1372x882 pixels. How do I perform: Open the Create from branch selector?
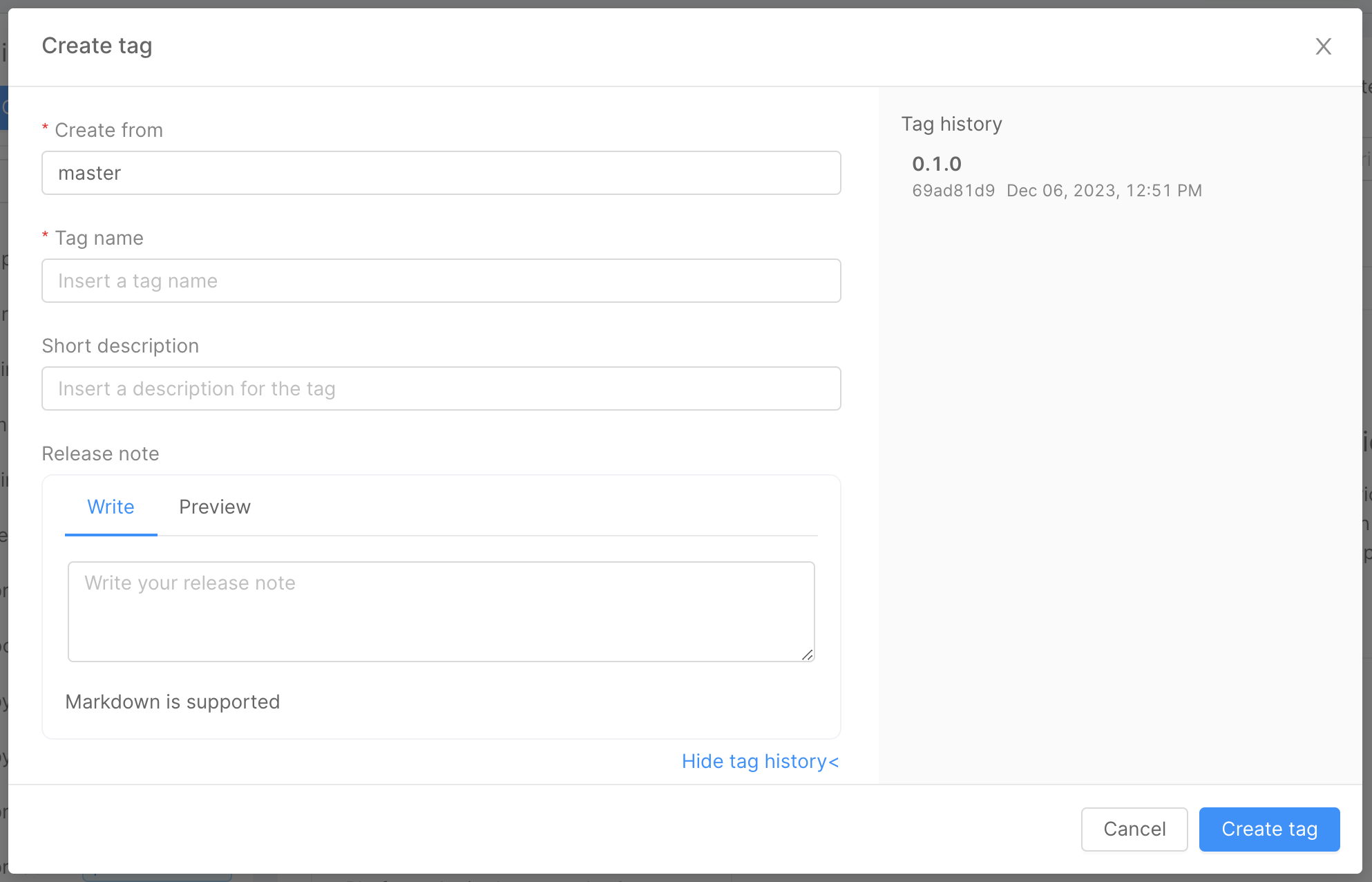pyautogui.click(x=441, y=173)
